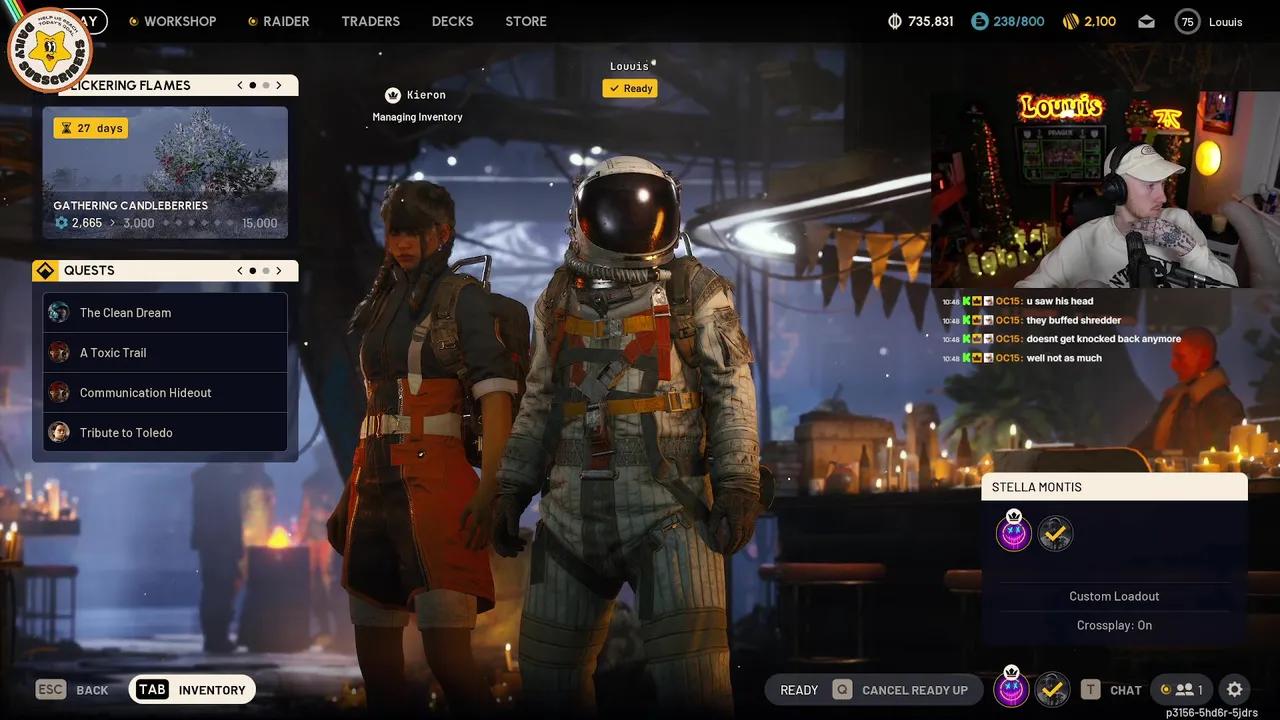Screen dimensions: 1280x720
Task: Click the yellow checkmark charm icon in bottom bar
Action: 1052,689
